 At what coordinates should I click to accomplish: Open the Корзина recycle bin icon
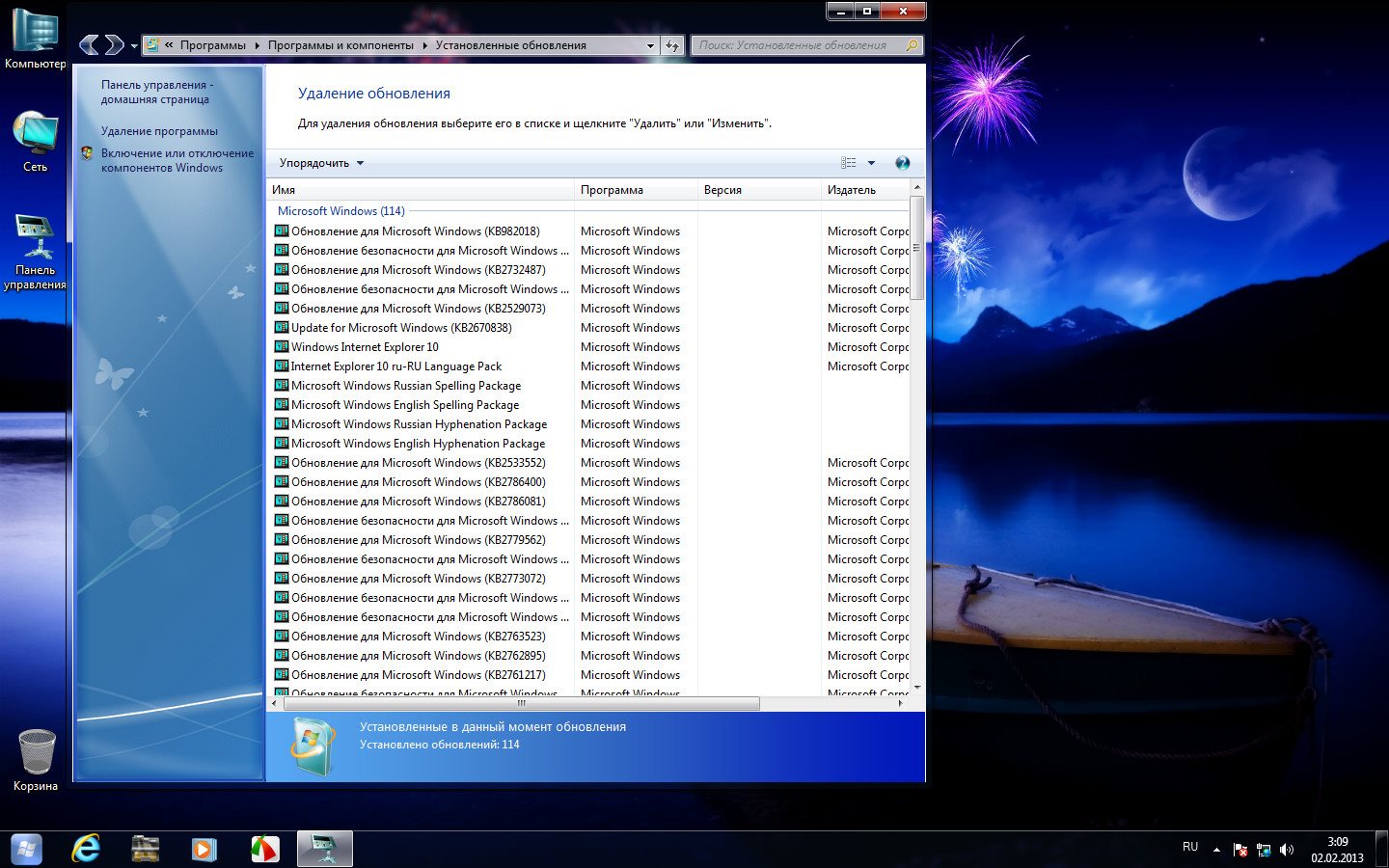click(36, 760)
